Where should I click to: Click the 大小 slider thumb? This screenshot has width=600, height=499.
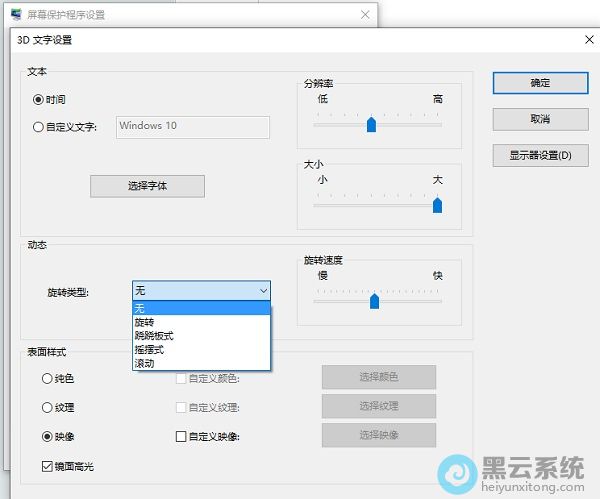(x=437, y=205)
